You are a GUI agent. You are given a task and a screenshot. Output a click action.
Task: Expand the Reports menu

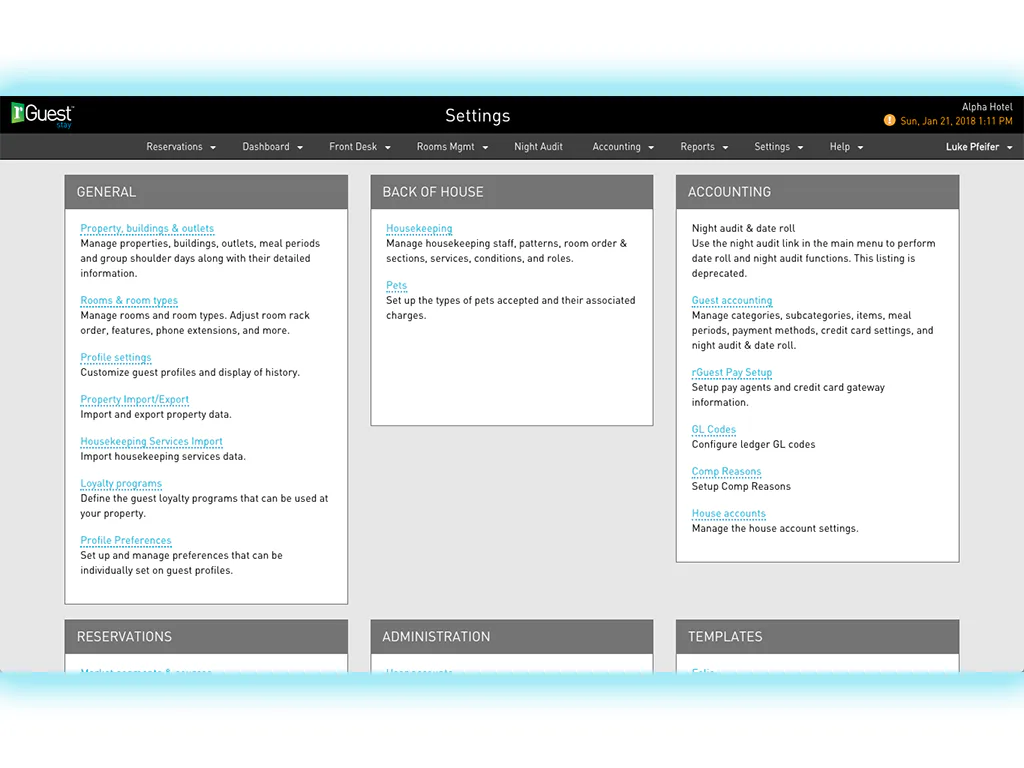704,147
